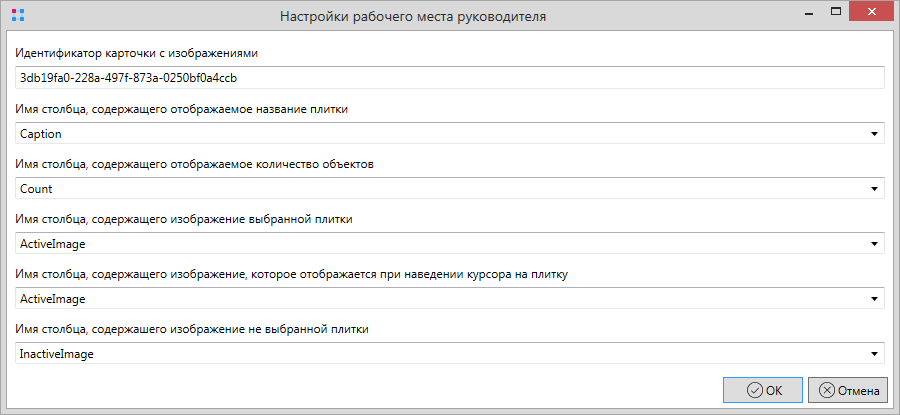Viewport: 900px width, 415px height.
Task: Click the checkmark icon on OK button
Action: click(756, 391)
